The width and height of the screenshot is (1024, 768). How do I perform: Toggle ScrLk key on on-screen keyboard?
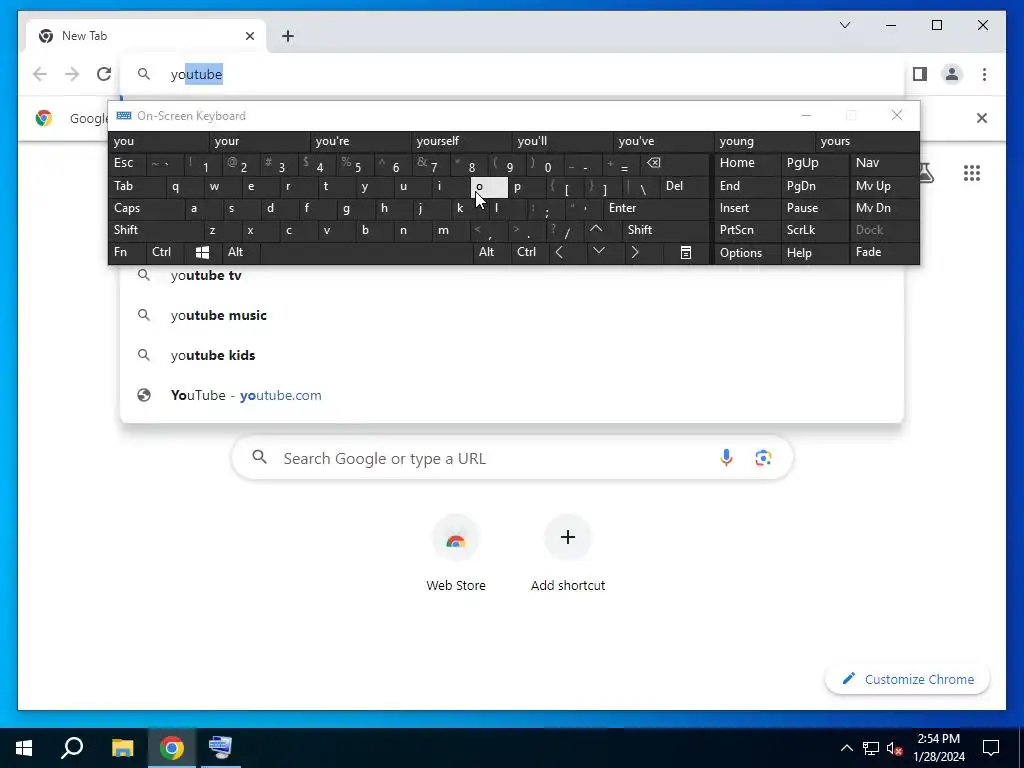point(814,230)
